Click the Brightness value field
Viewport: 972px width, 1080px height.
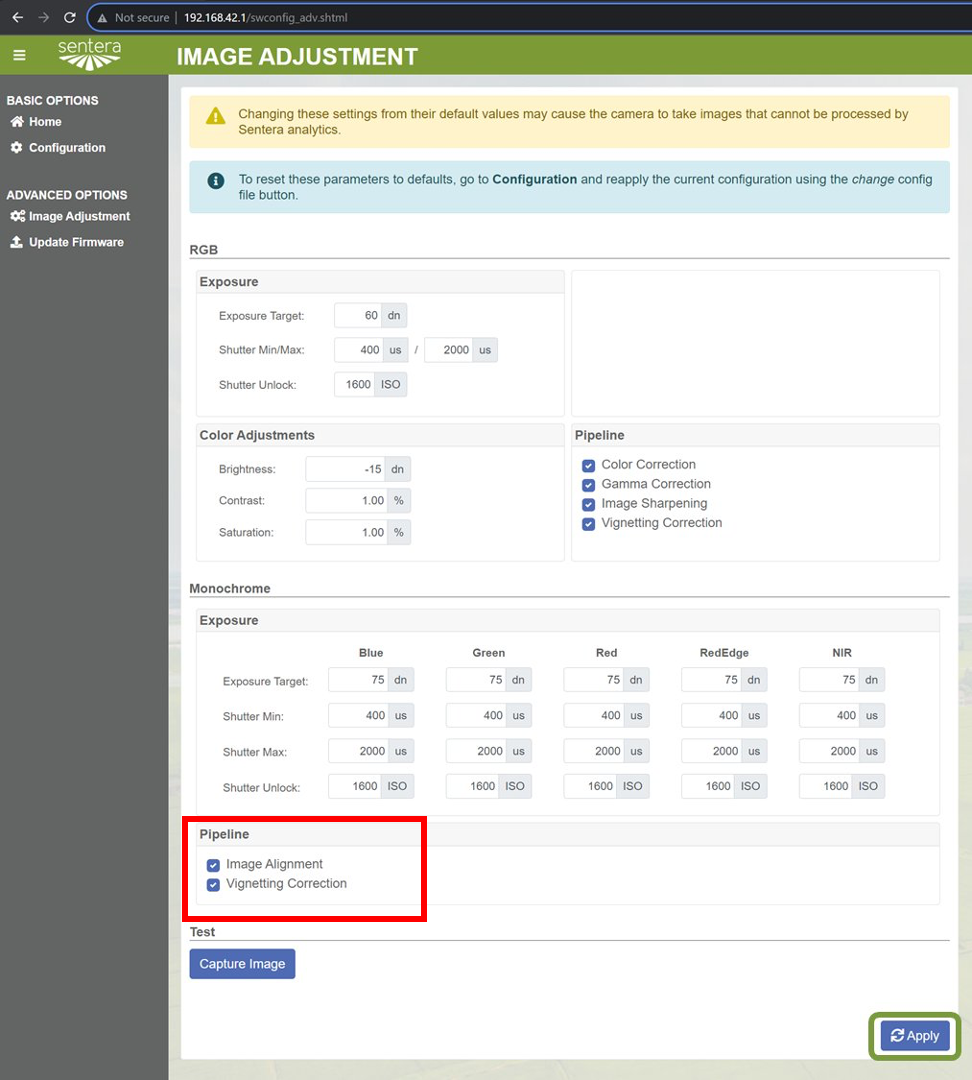point(345,469)
